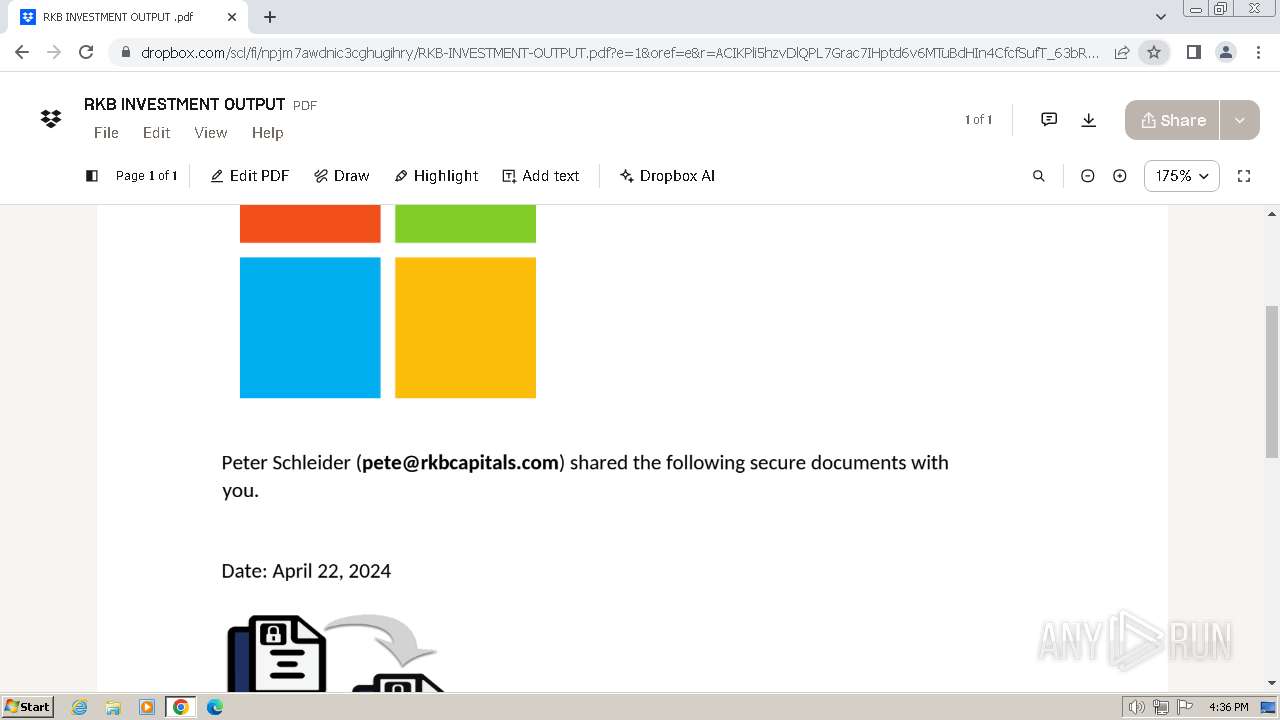
Task: Open the Chrome three-dot menu
Action: pos(1257,52)
